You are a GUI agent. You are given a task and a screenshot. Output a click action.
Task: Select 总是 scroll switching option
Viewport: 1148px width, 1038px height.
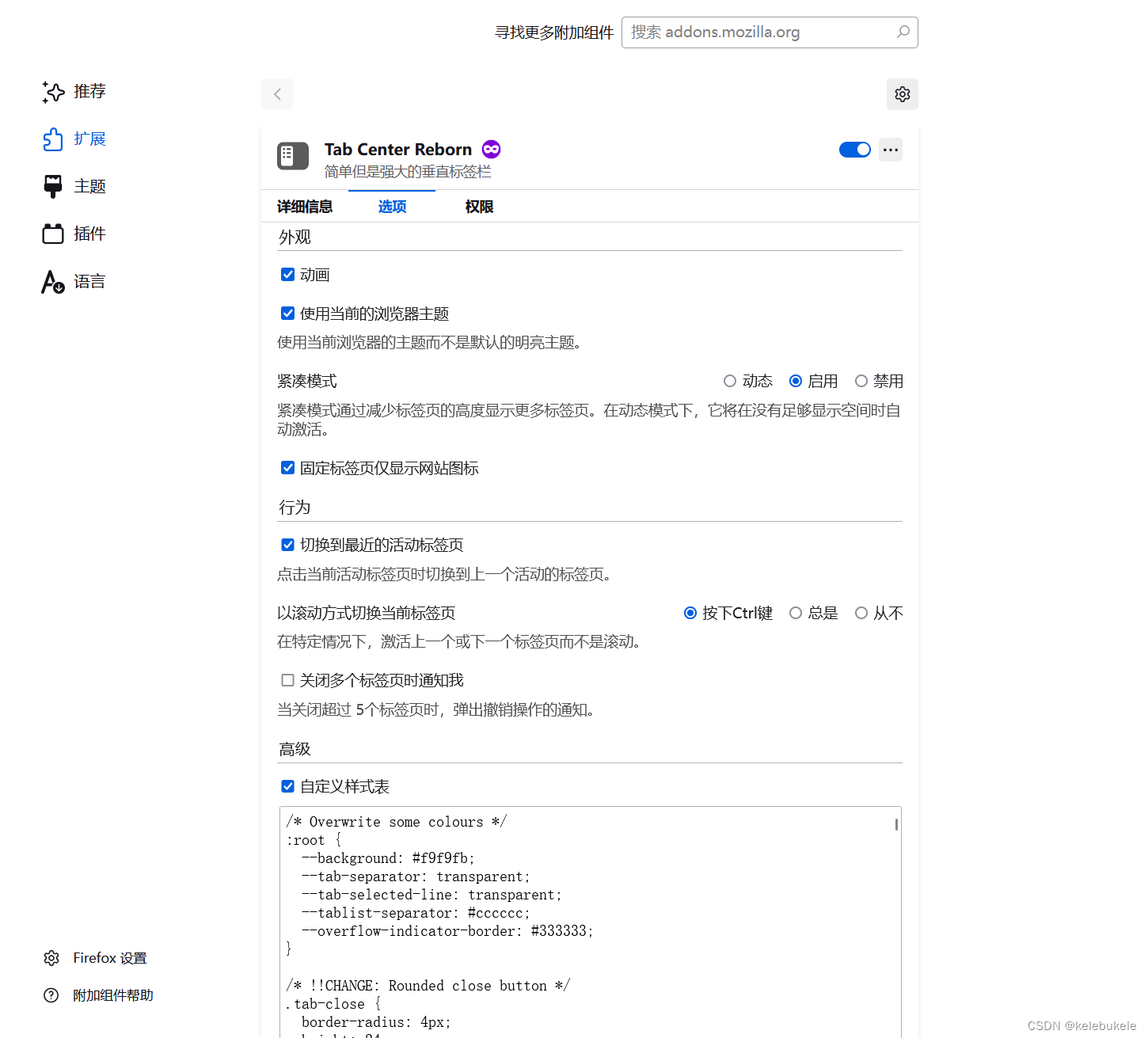796,613
